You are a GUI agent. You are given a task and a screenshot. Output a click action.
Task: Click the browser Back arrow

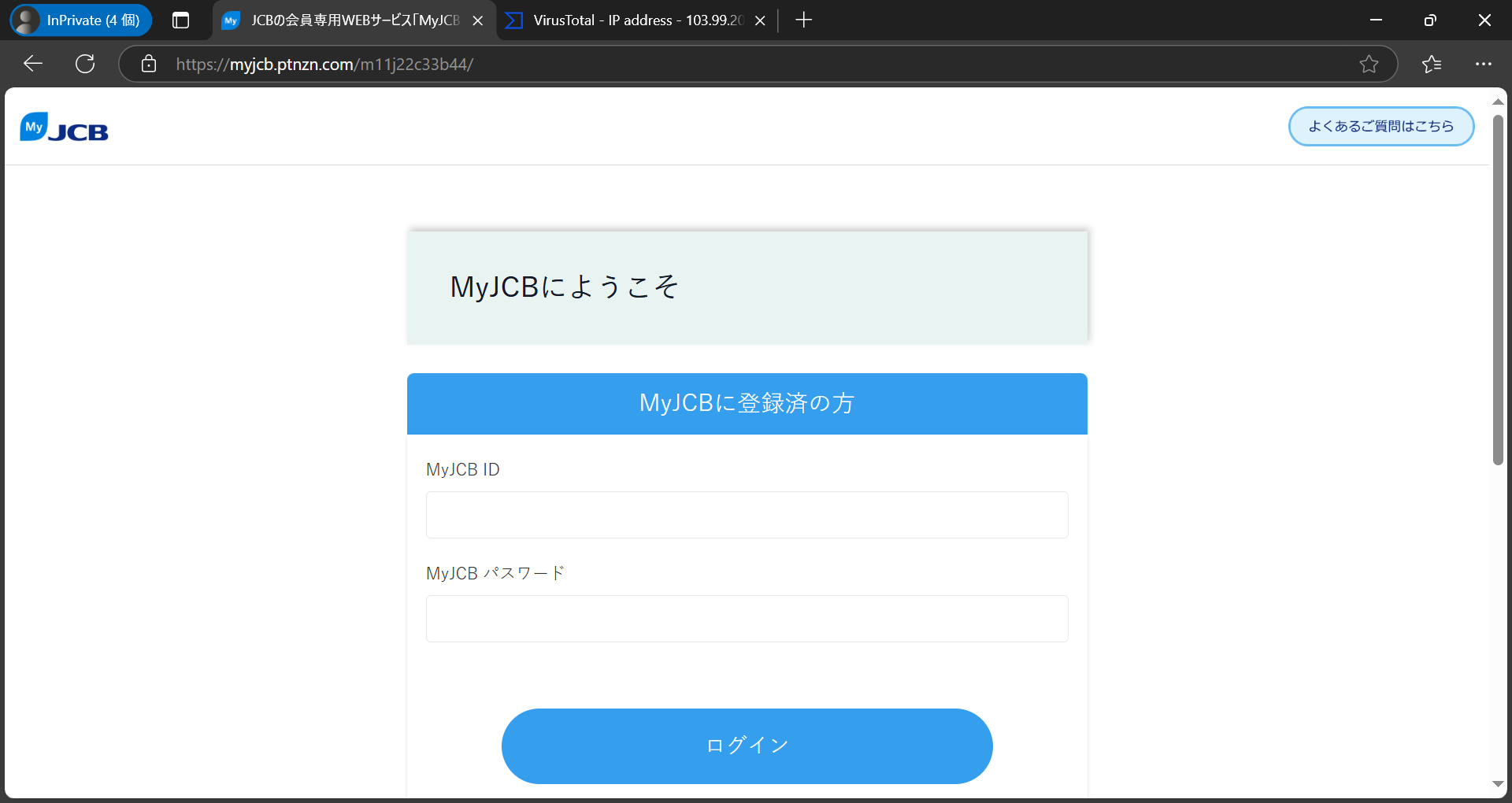click(33, 64)
